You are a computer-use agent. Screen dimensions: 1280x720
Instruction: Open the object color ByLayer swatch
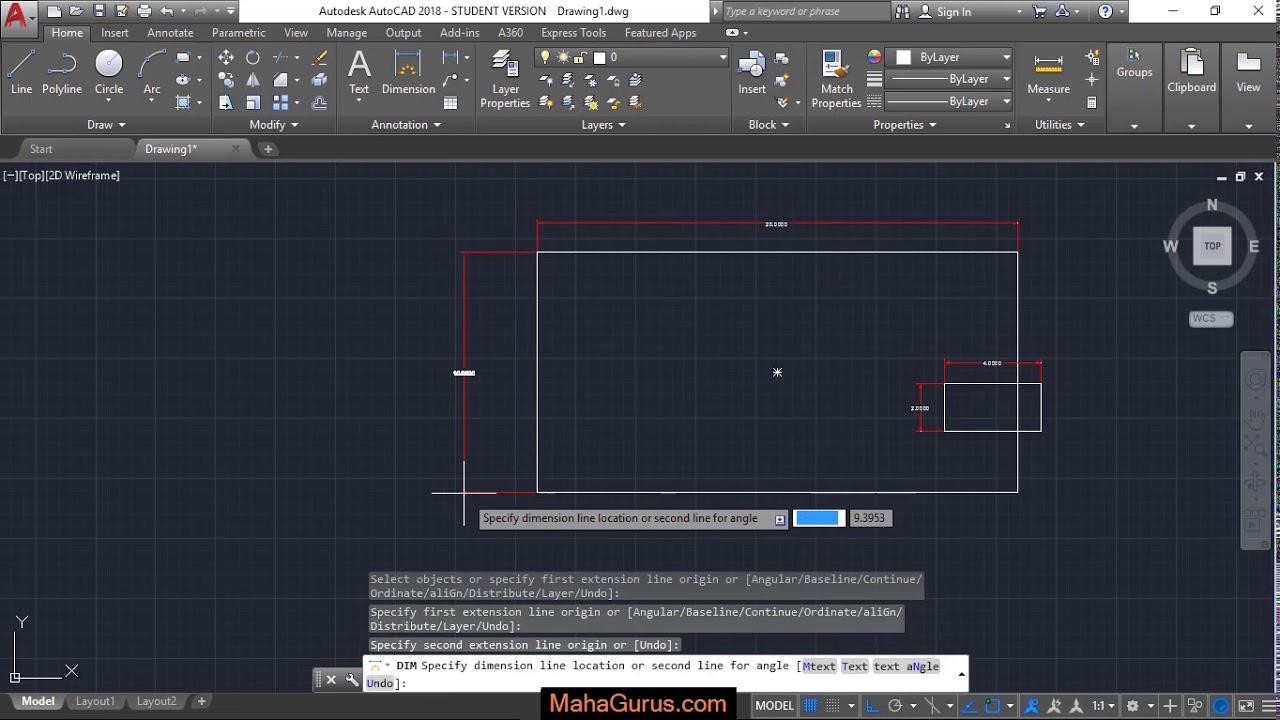pyautogui.click(x=903, y=57)
